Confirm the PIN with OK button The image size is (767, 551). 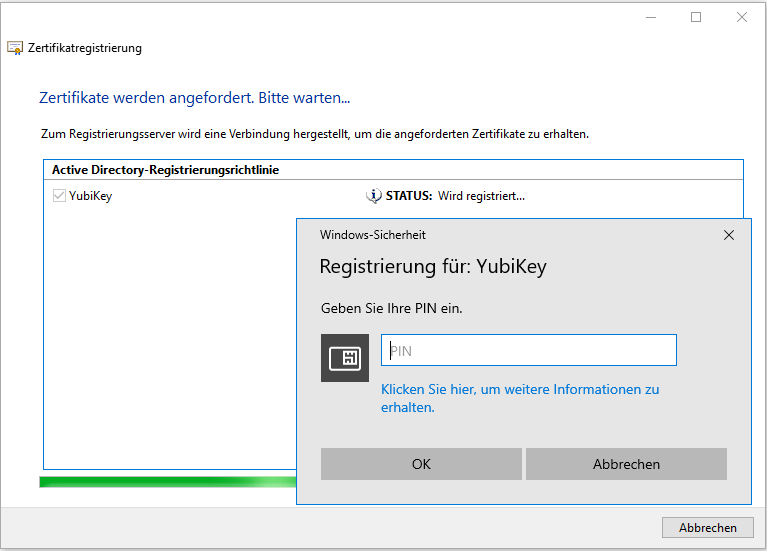(421, 464)
